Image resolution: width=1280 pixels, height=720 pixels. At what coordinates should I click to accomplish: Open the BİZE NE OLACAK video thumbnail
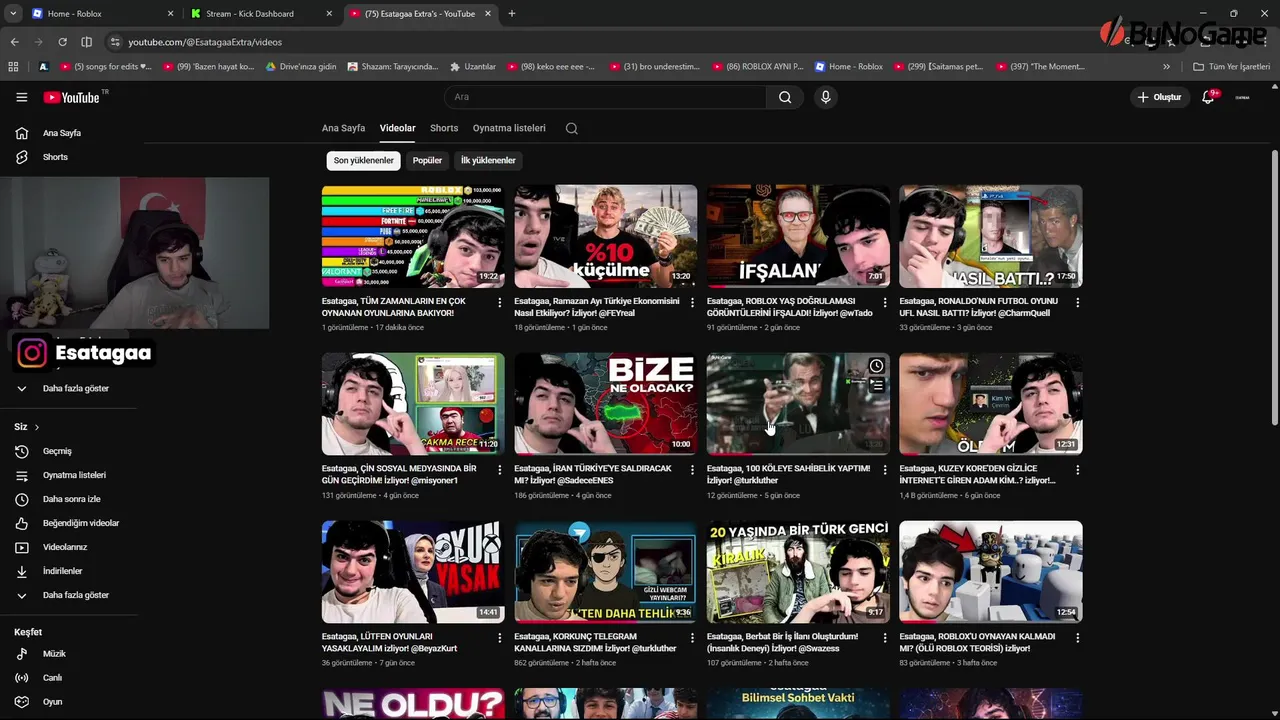[605, 404]
